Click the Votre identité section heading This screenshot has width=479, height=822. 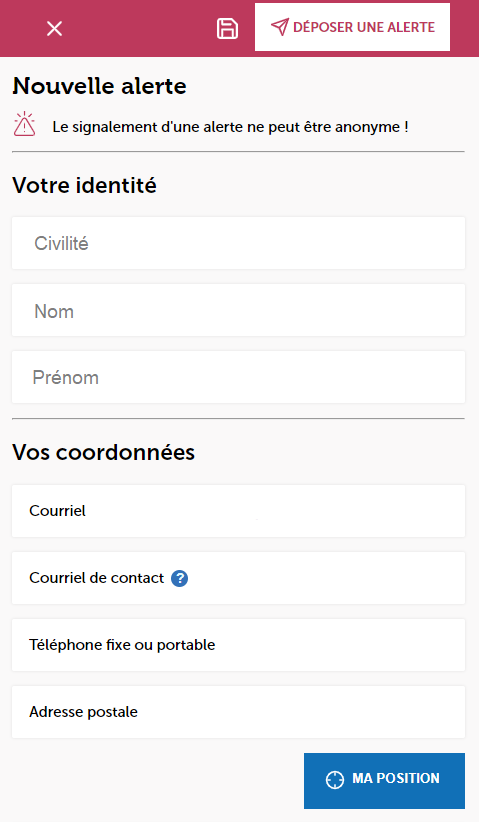tap(84, 186)
